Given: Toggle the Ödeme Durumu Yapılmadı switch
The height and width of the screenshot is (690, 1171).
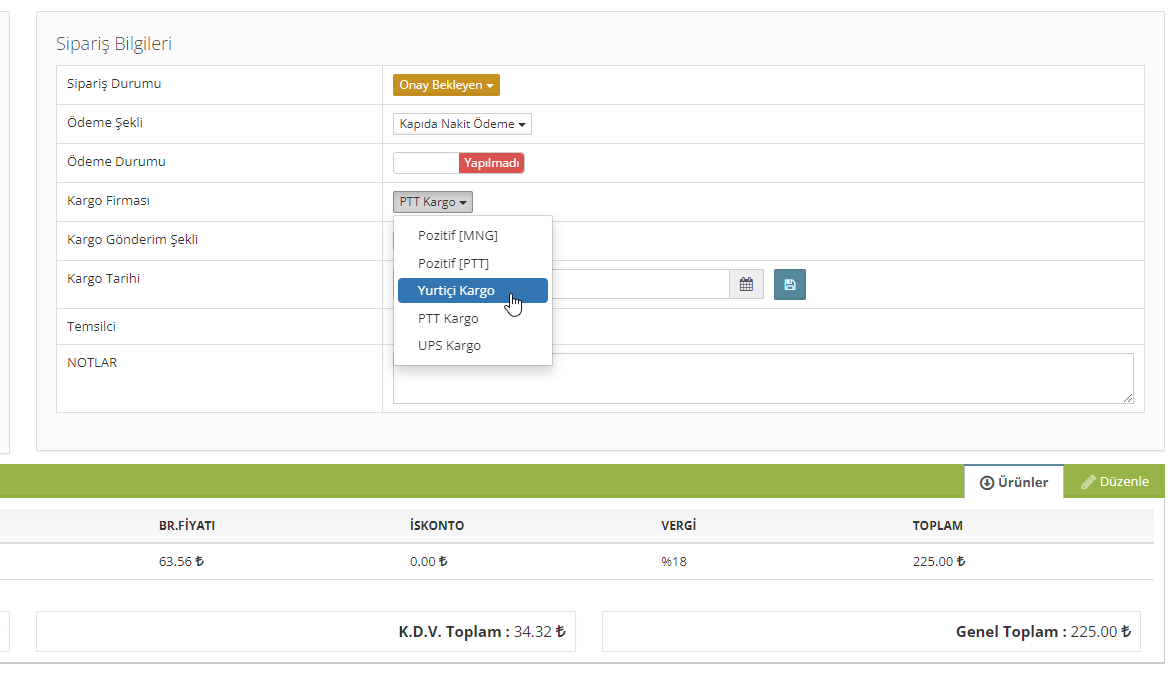Looking at the screenshot, I should pos(459,163).
